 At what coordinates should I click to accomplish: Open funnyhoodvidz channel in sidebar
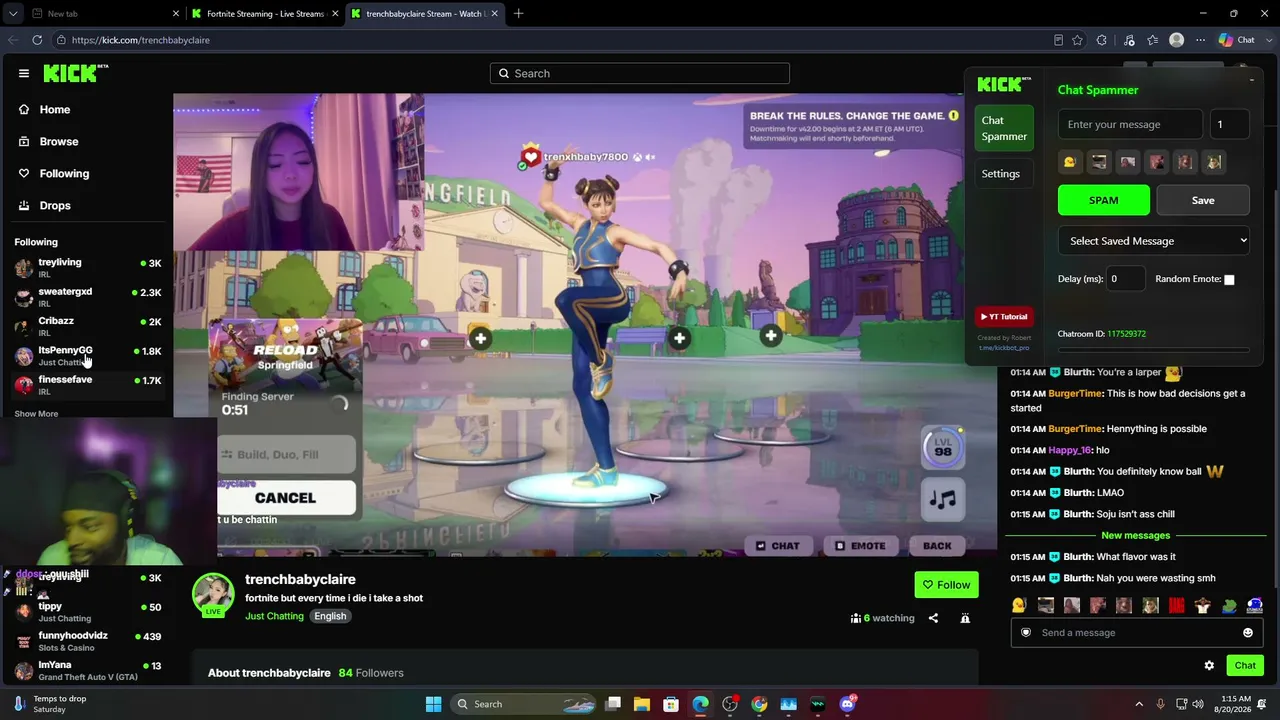tap(88, 641)
